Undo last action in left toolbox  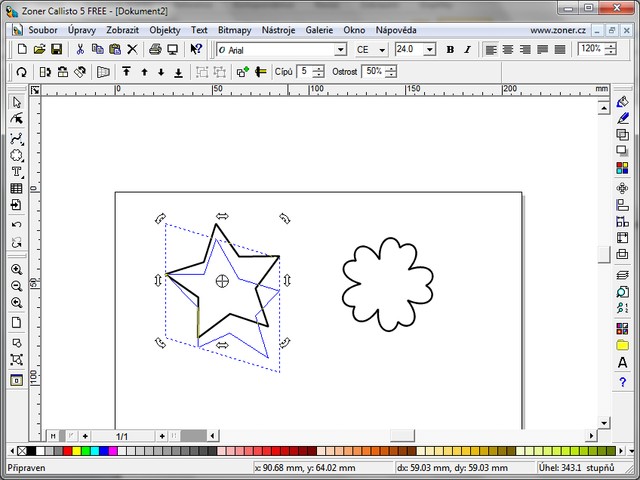(16, 225)
